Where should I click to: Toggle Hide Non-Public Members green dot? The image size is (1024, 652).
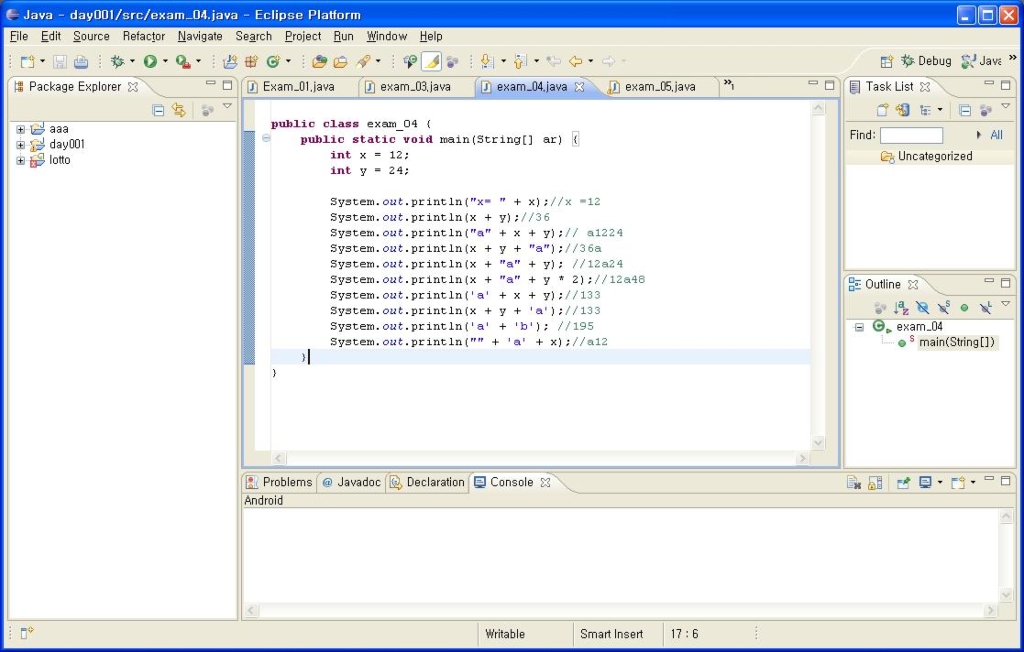pos(965,307)
